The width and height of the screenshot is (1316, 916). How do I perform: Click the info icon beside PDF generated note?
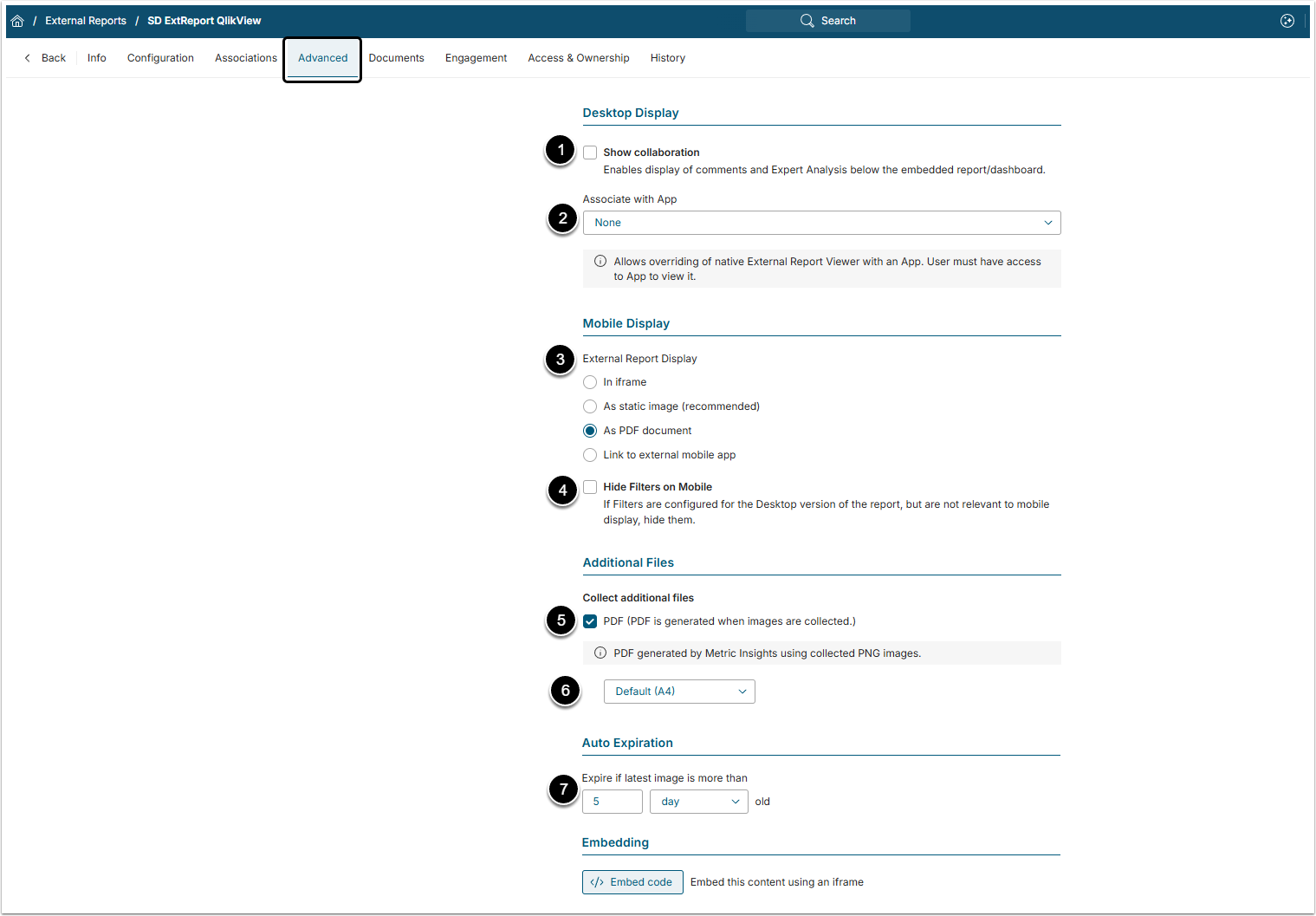tap(600, 653)
